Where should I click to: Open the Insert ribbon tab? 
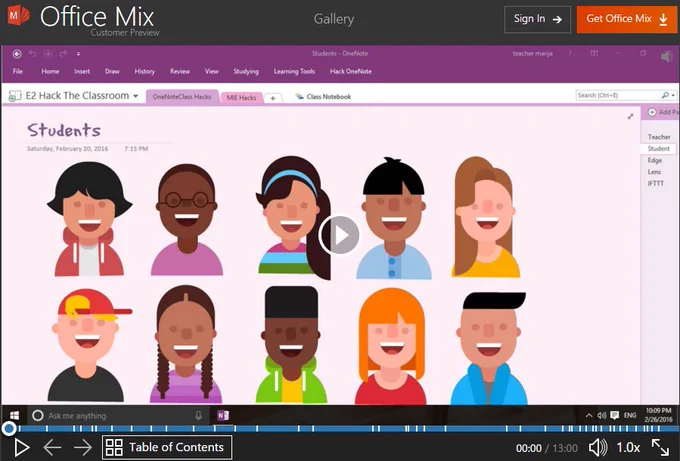coord(82,72)
